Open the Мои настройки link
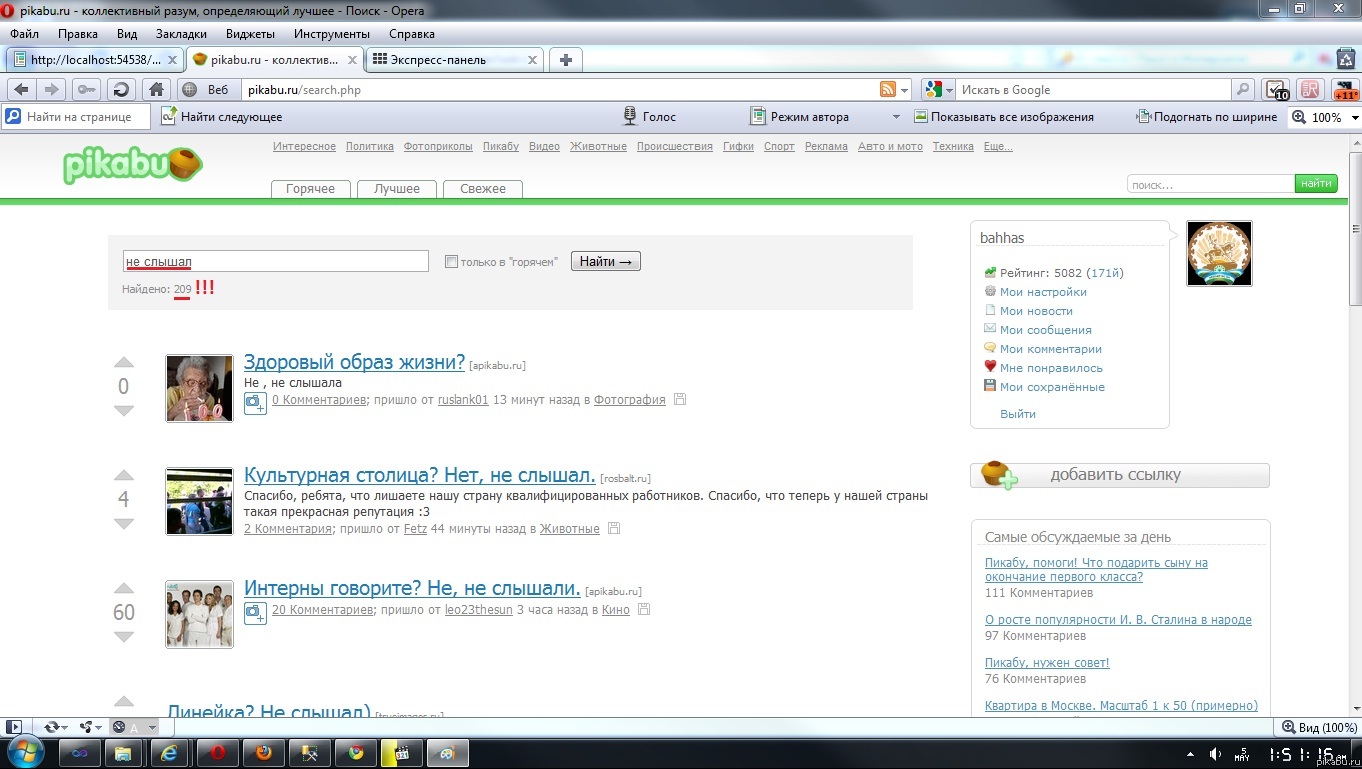 pyautogui.click(x=1042, y=292)
